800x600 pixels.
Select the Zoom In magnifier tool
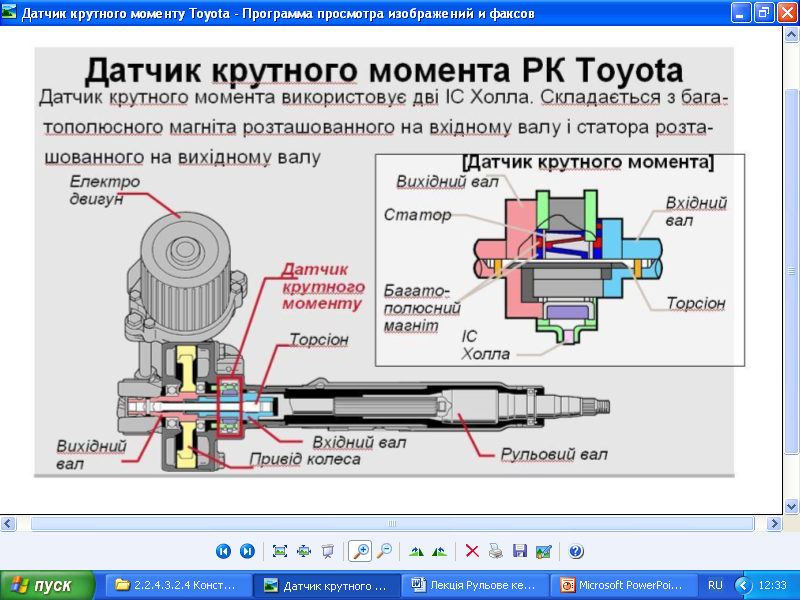click(x=360, y=551)
